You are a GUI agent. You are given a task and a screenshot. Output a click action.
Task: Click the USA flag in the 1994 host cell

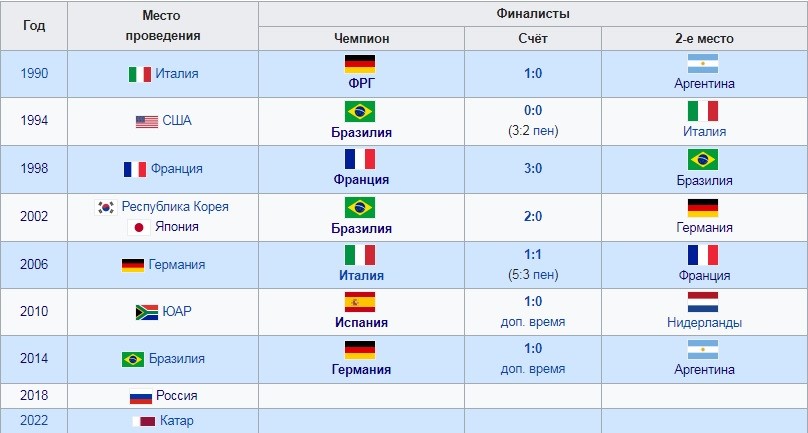point(147,122)
